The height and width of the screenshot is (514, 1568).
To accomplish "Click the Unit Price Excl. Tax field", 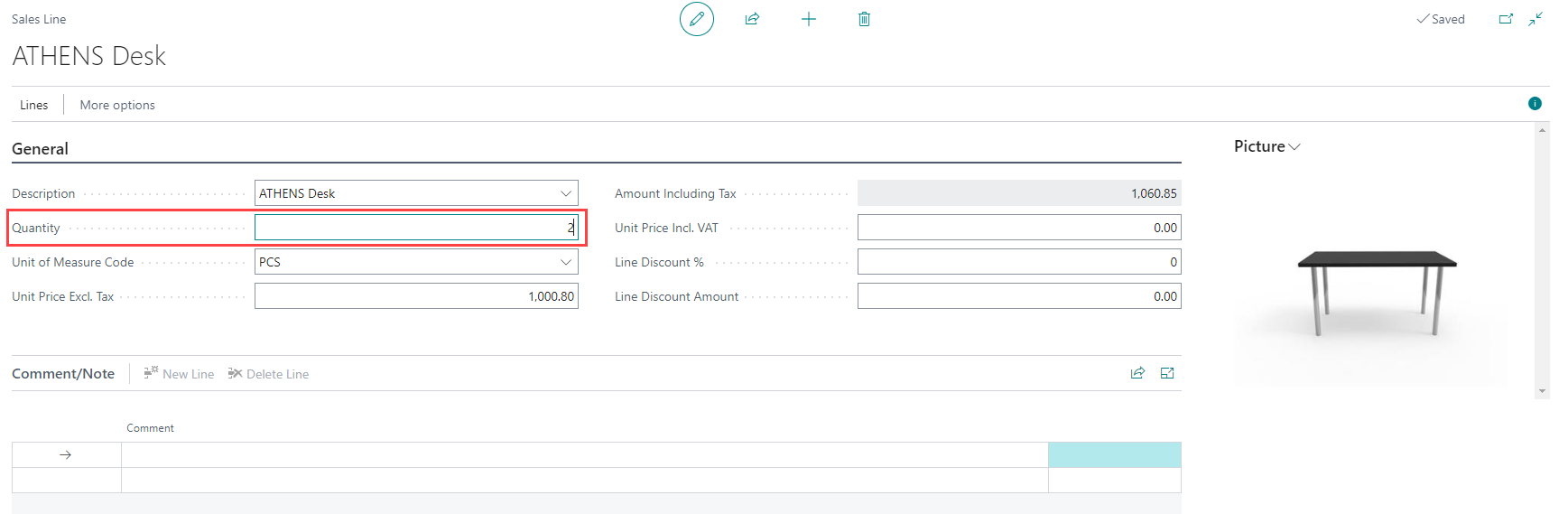I will [416, 296].
